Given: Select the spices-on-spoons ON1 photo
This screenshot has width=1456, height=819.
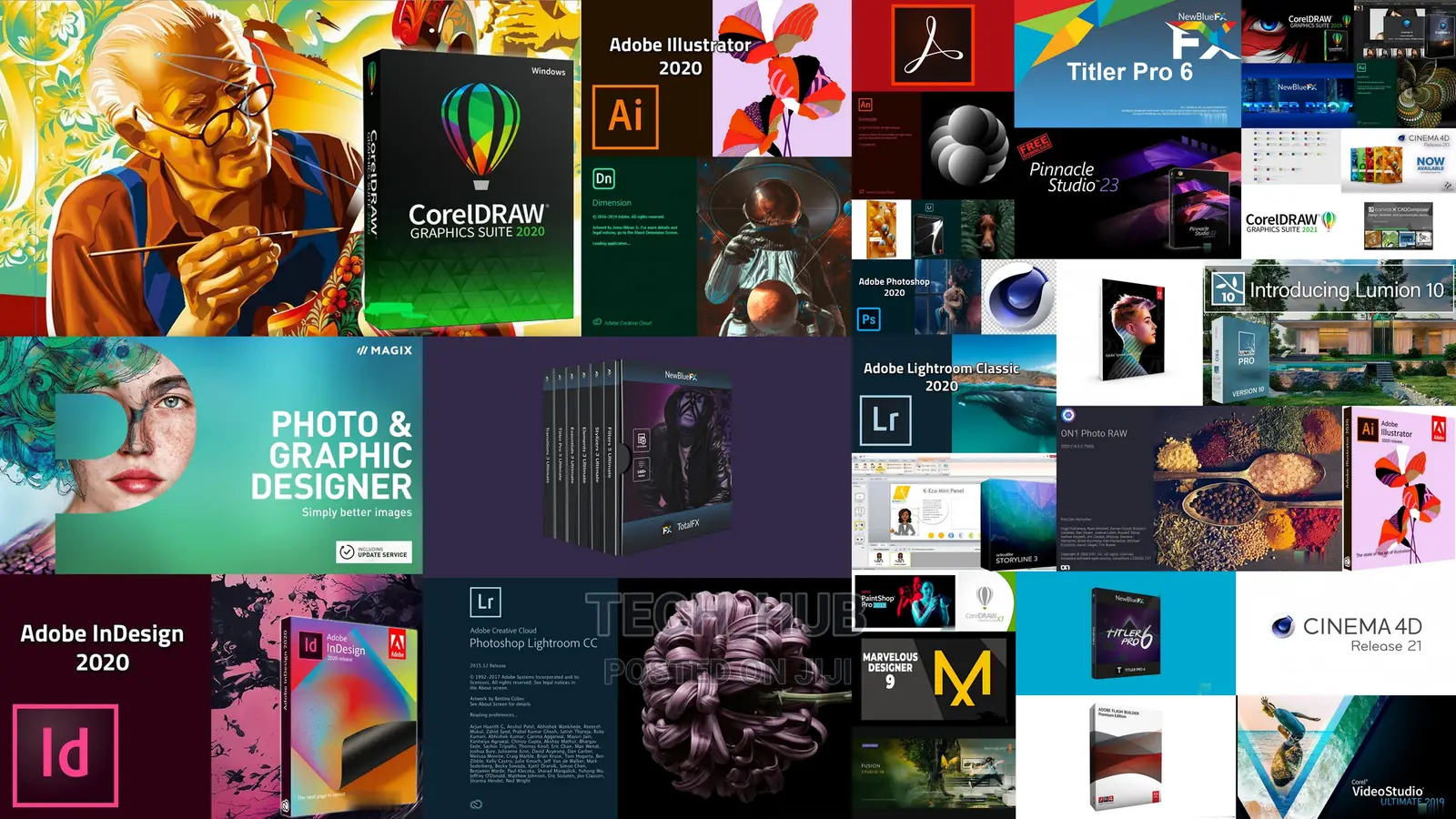Looking at the screenshot, I should point(1249,489).
